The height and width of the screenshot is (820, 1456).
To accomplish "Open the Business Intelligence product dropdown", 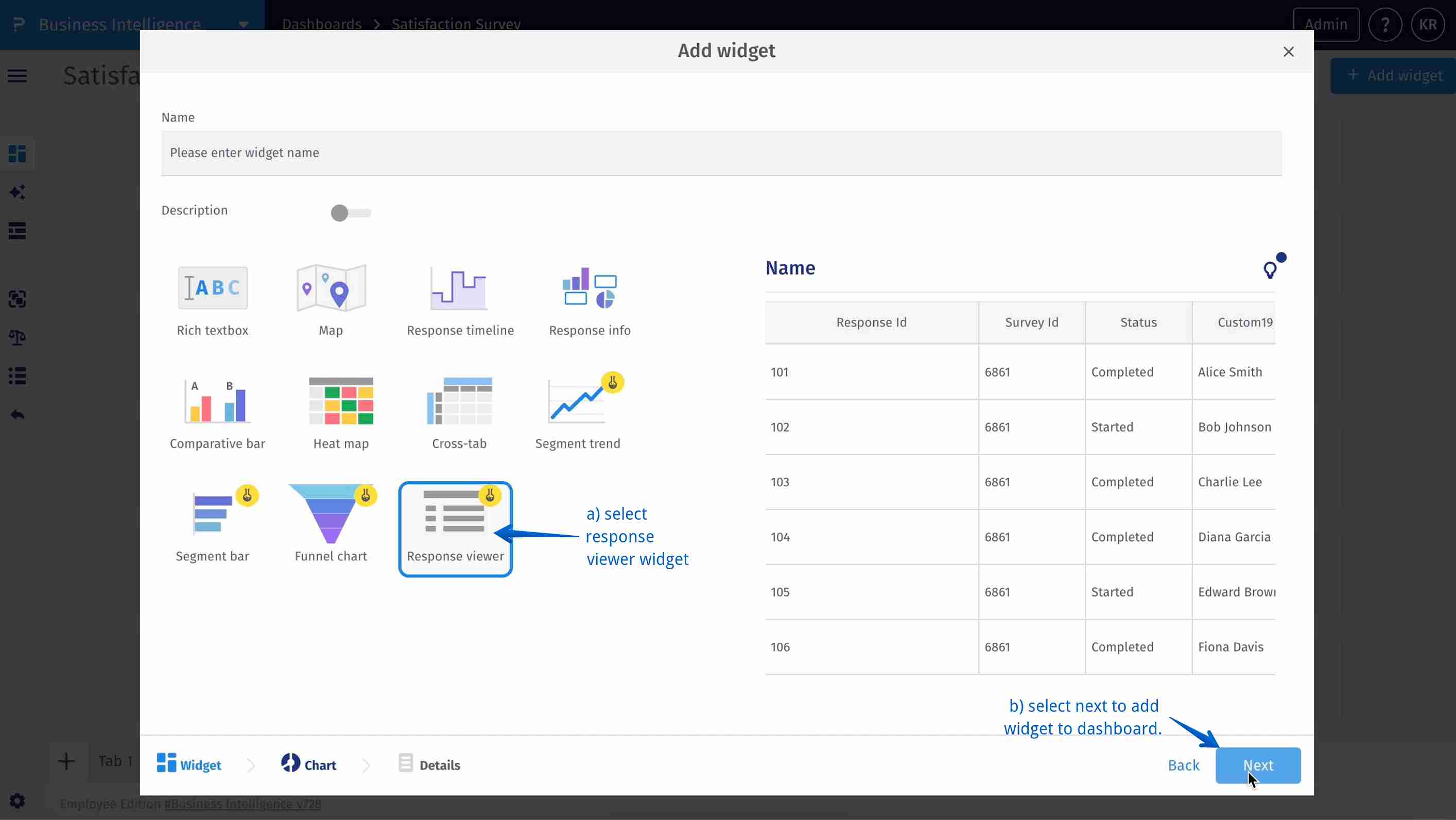I will click(244, 25).
